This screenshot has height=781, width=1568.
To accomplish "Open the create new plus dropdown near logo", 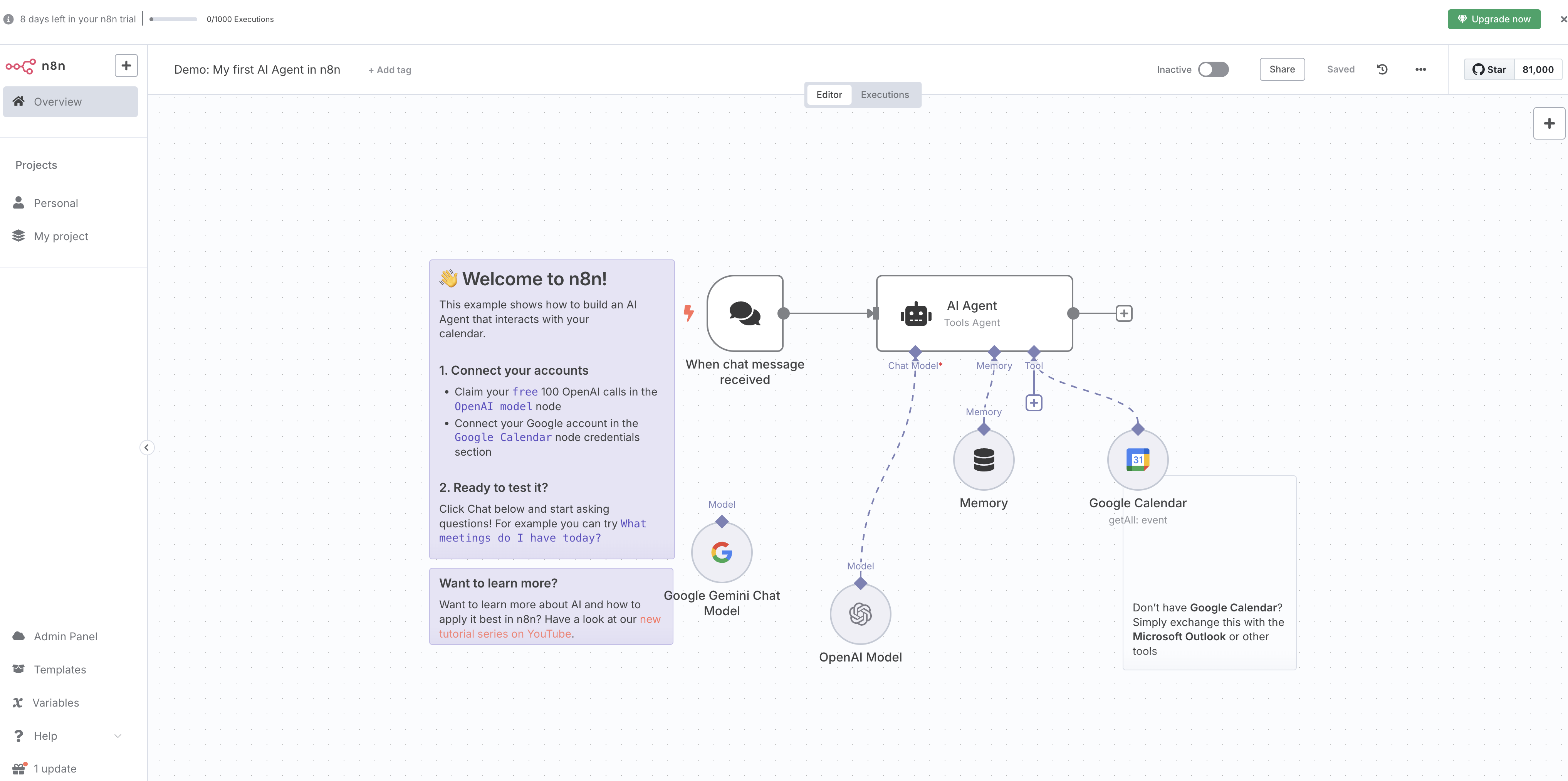I will click(x=126, y=66).
